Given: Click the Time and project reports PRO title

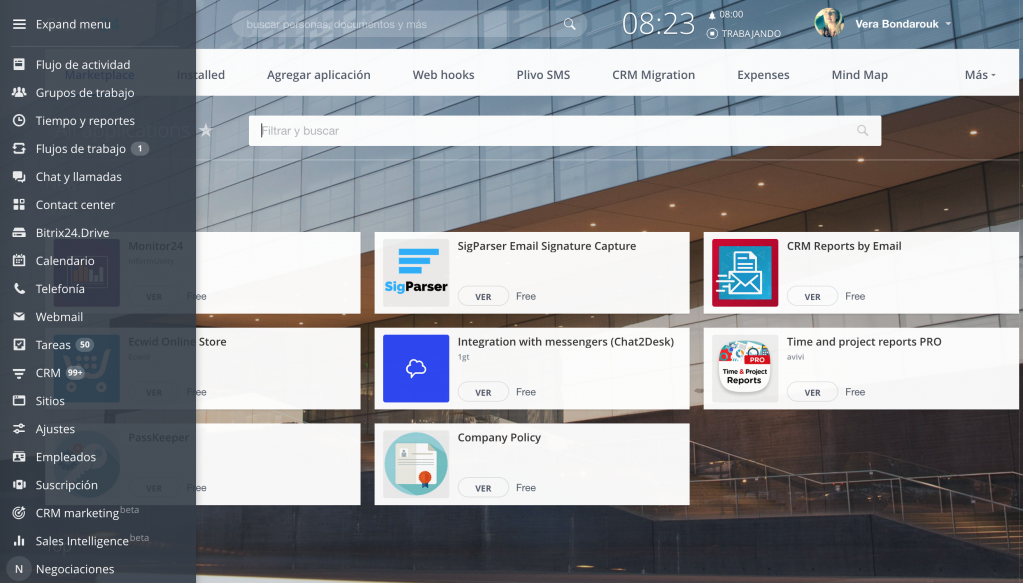Looking at the screenshot, I should click(x=863, y=342).
